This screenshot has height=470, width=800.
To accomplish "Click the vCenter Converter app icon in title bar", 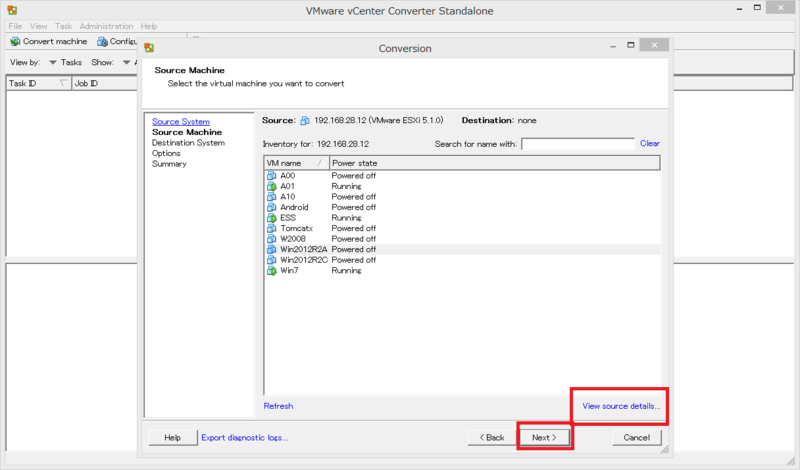I will click(x=12, y=10).
